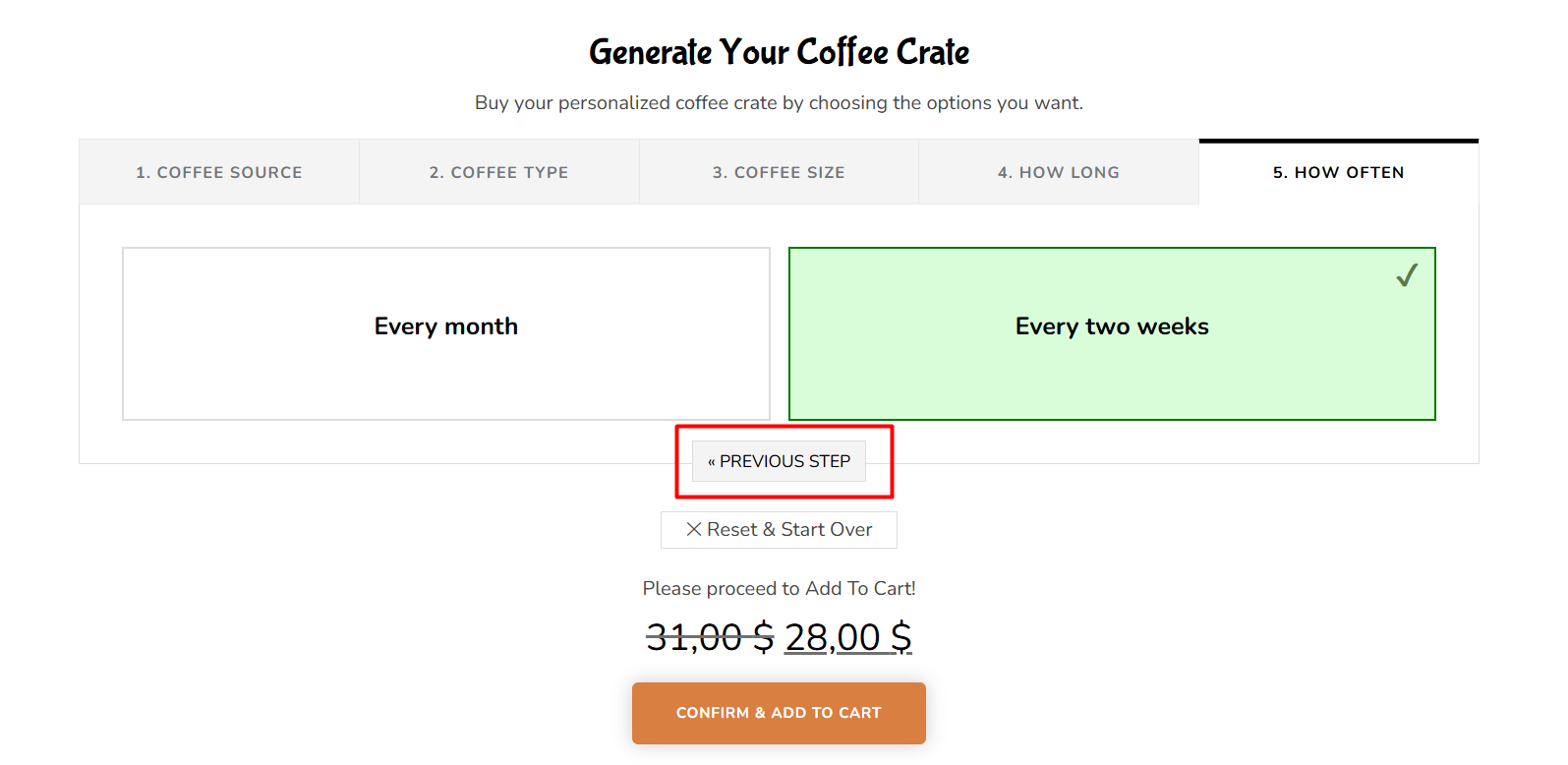Switch to the Coffee Type tab
Screen dimensions: 1568x765
pyautogui.click(x=499, y=172)
